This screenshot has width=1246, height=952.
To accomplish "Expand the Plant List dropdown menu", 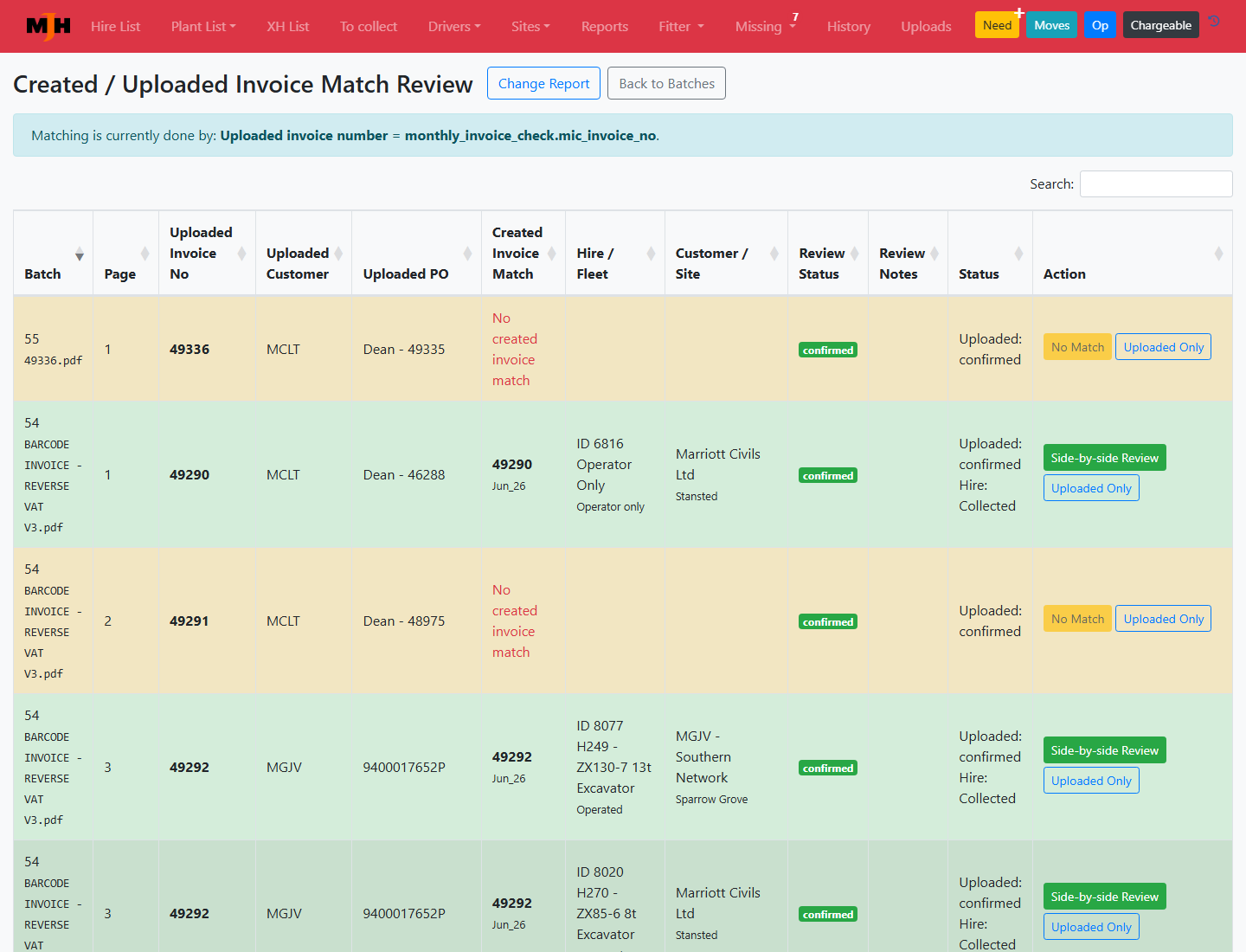I will 203,26.
